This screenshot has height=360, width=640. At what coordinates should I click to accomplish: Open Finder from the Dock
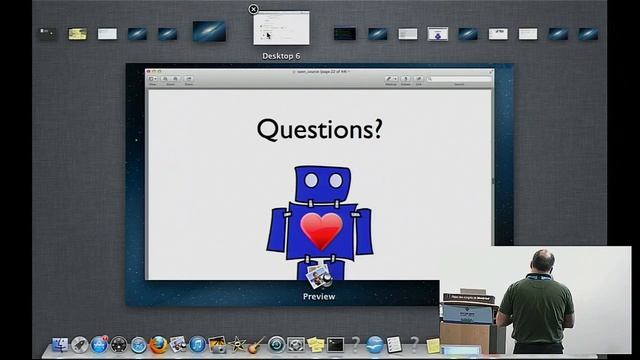pyautogui.click(x=60, y=345)
